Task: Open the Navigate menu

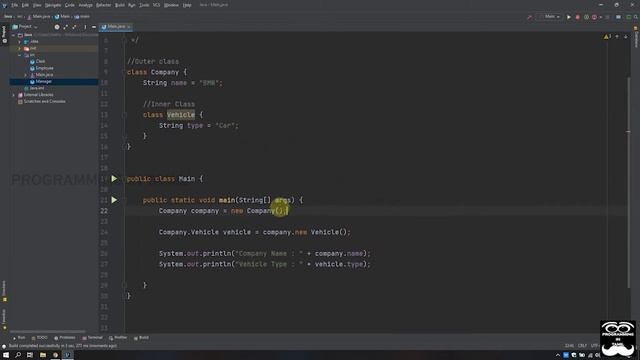Action: click(x=53, y=5)
